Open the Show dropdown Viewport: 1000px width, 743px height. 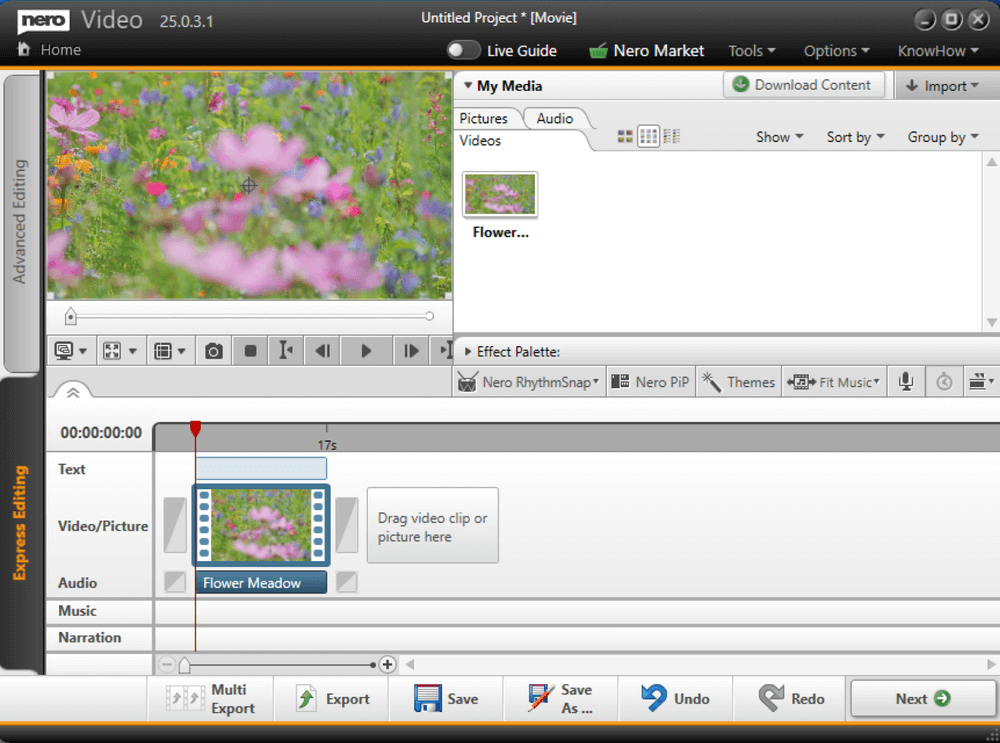coord(779,137)
